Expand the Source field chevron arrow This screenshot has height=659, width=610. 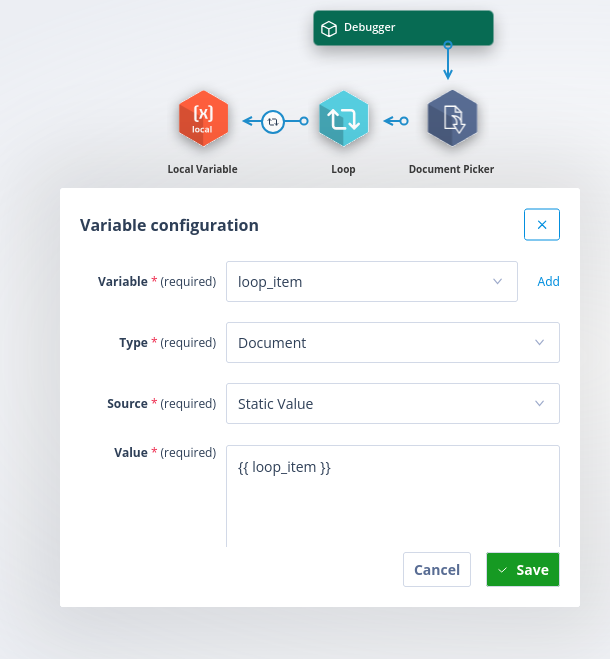(539, 403)
